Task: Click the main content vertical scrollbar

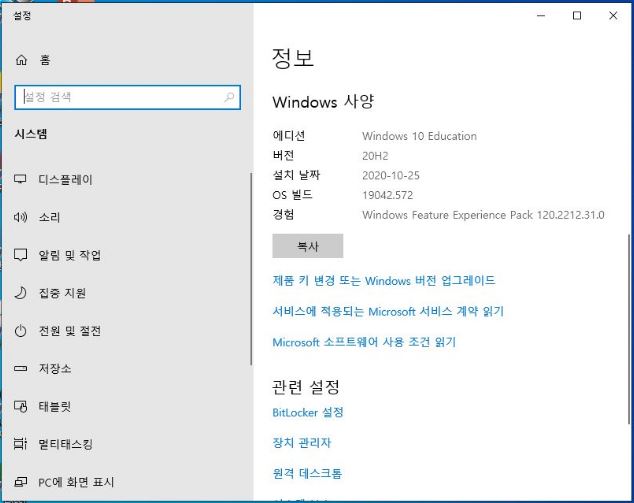Action: (629, 329)
